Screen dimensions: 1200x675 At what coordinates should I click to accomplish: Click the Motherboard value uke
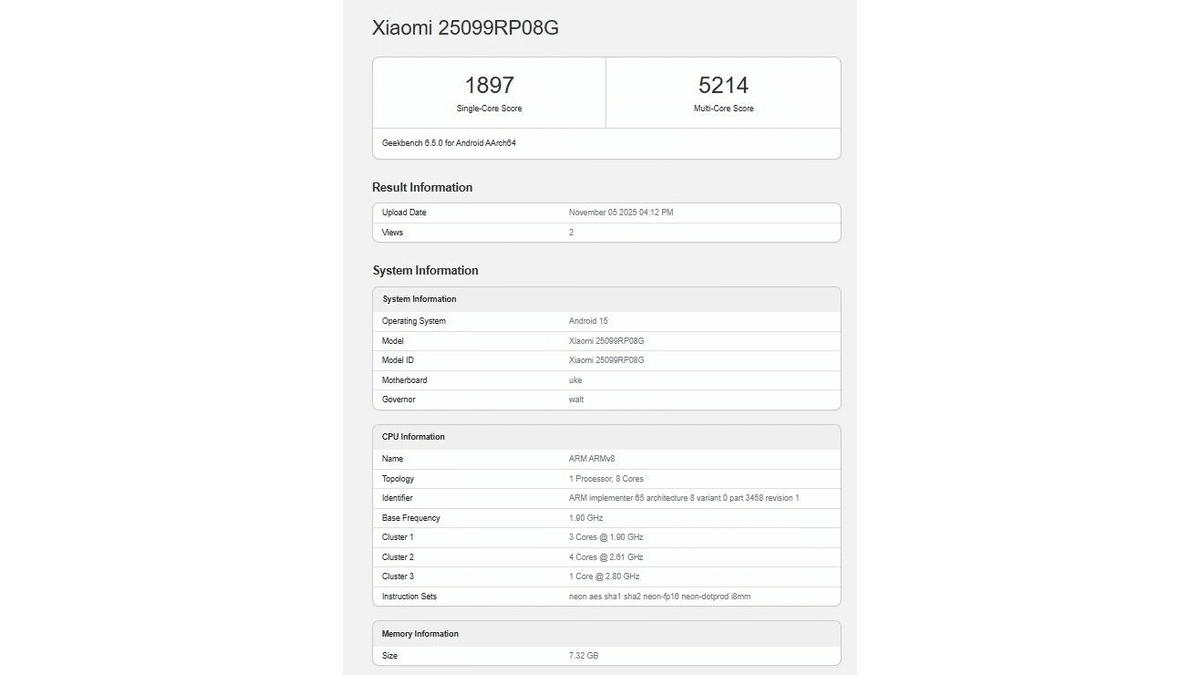tap(576, 380)
